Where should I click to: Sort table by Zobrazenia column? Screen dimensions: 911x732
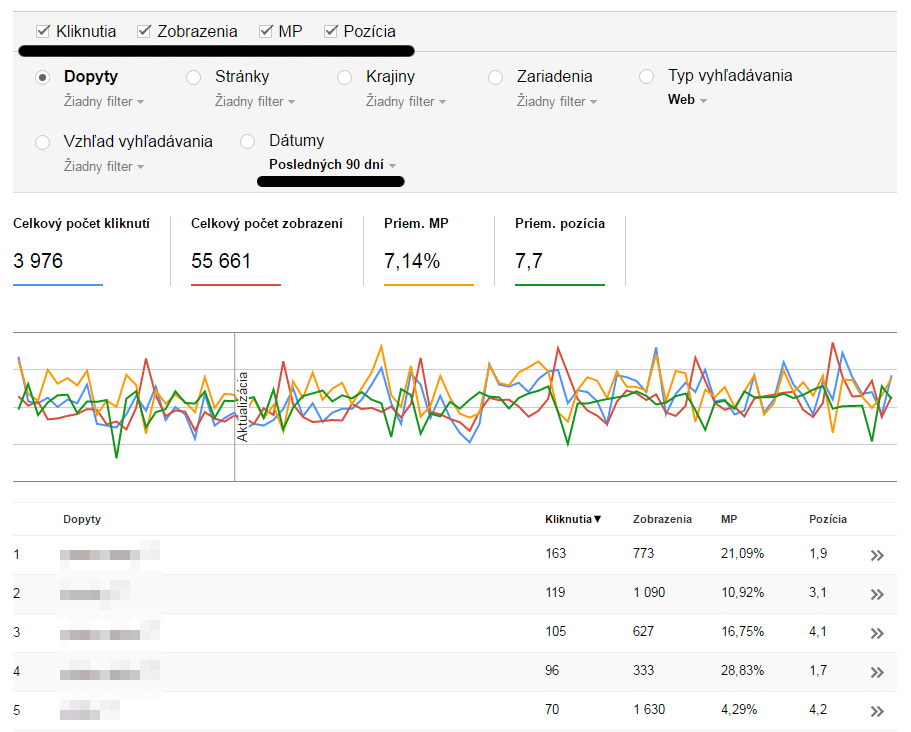662,519
